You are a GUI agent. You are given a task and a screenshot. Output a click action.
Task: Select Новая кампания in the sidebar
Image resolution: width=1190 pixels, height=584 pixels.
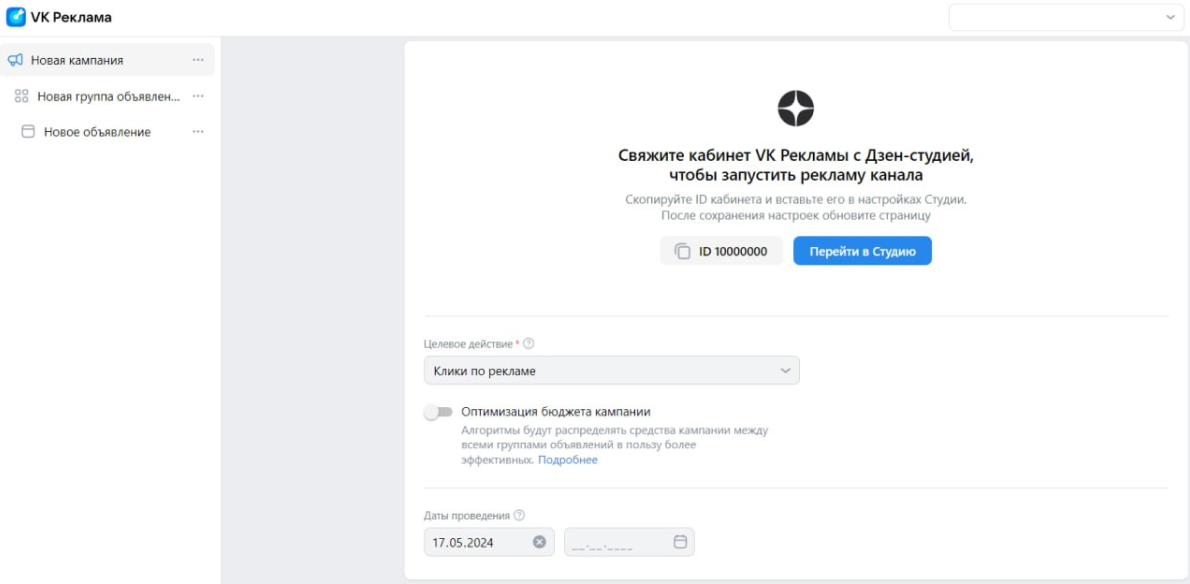[x=107, y=60]
